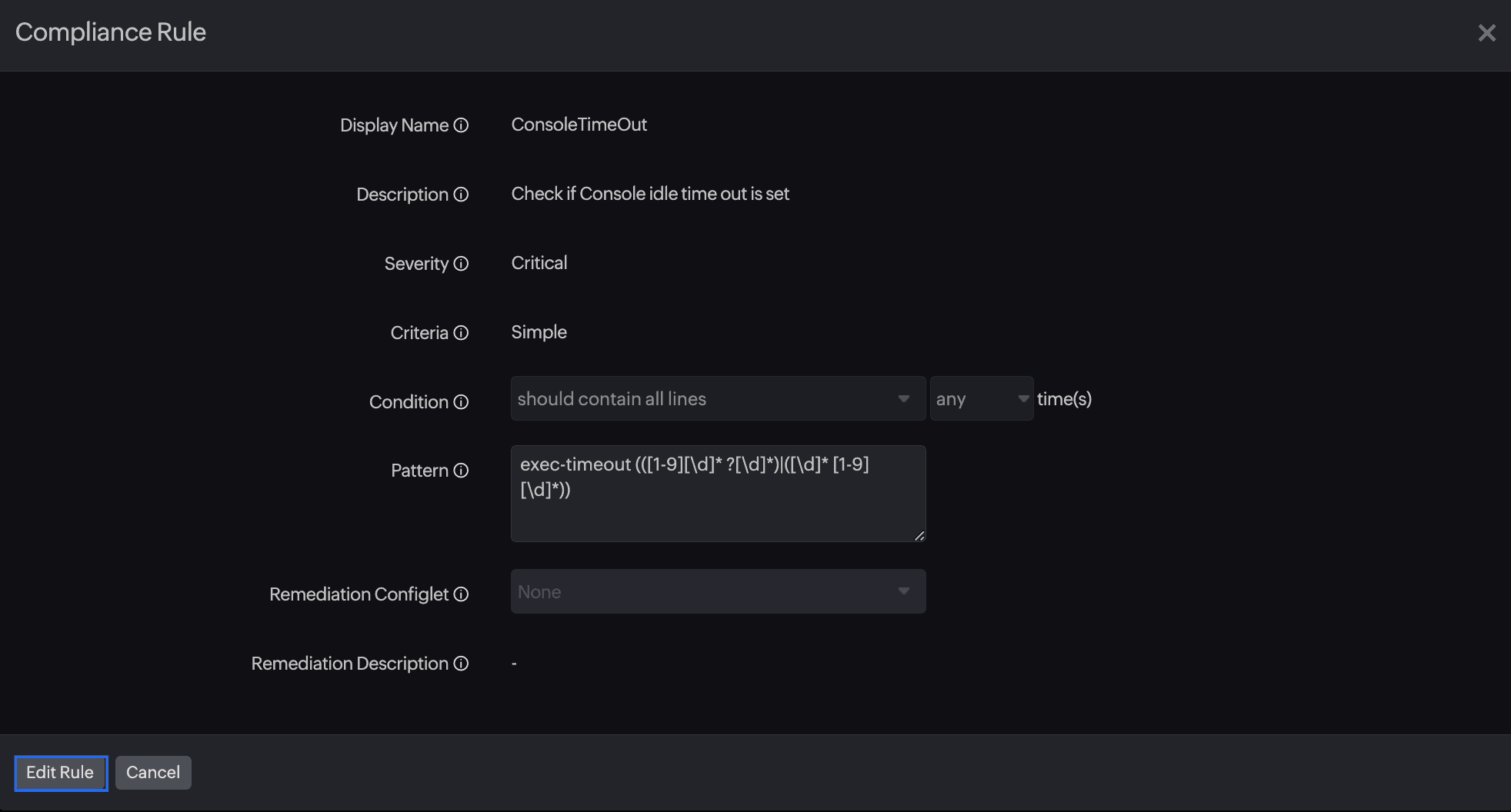1511x812 pixels.
Task: Click the info icon next to Description
Action: 461,195
